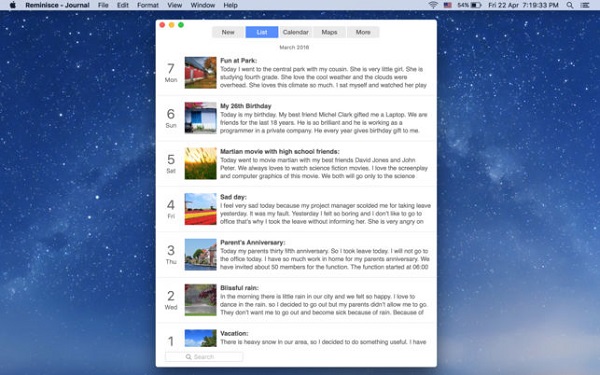Close the journal window with red button
Viewport: 600px width, 375px height.
click(x=162, y=25)
